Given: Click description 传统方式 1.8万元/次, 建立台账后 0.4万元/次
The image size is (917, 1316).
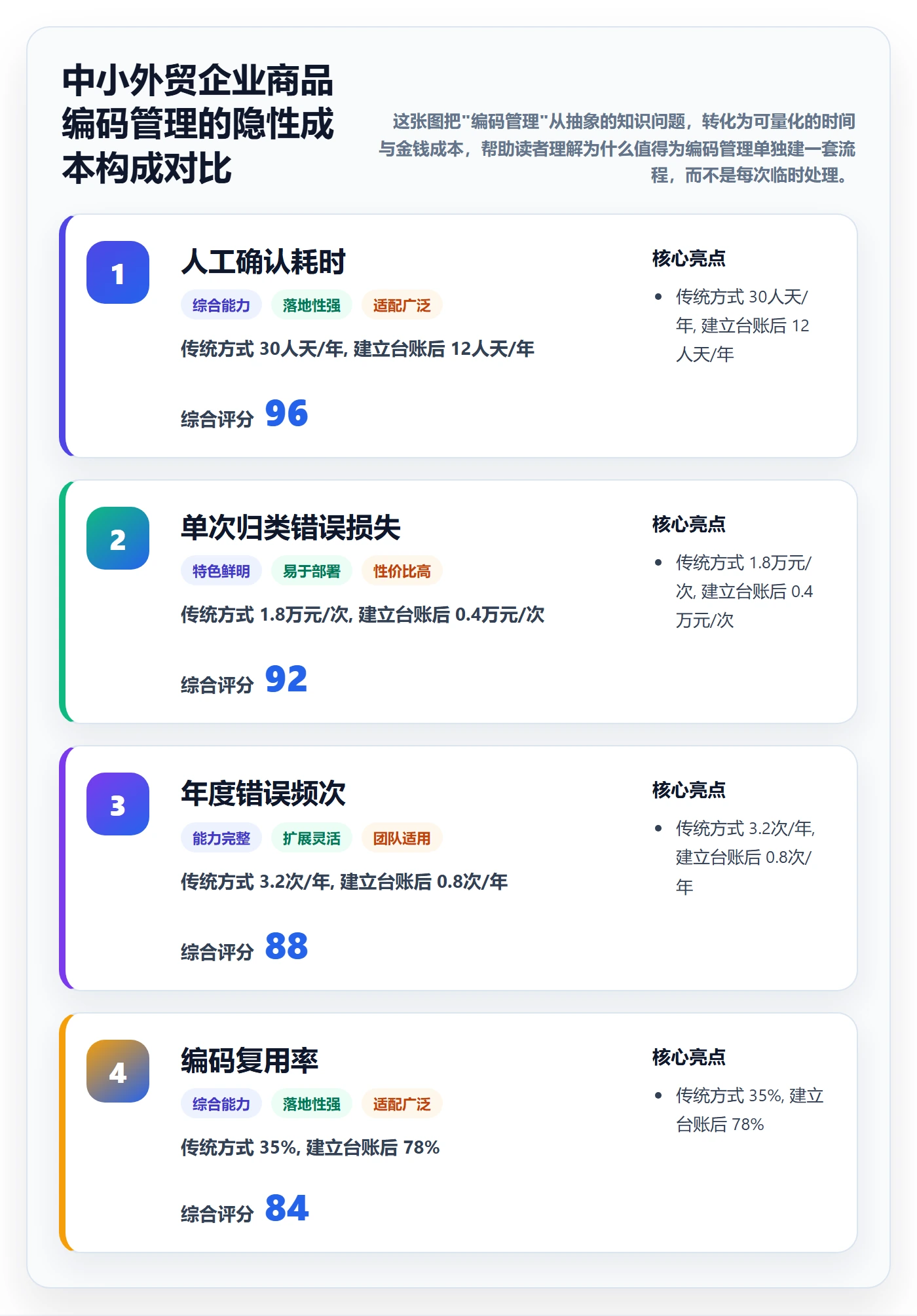Looking at the screenshot, I should click(363, 615).
